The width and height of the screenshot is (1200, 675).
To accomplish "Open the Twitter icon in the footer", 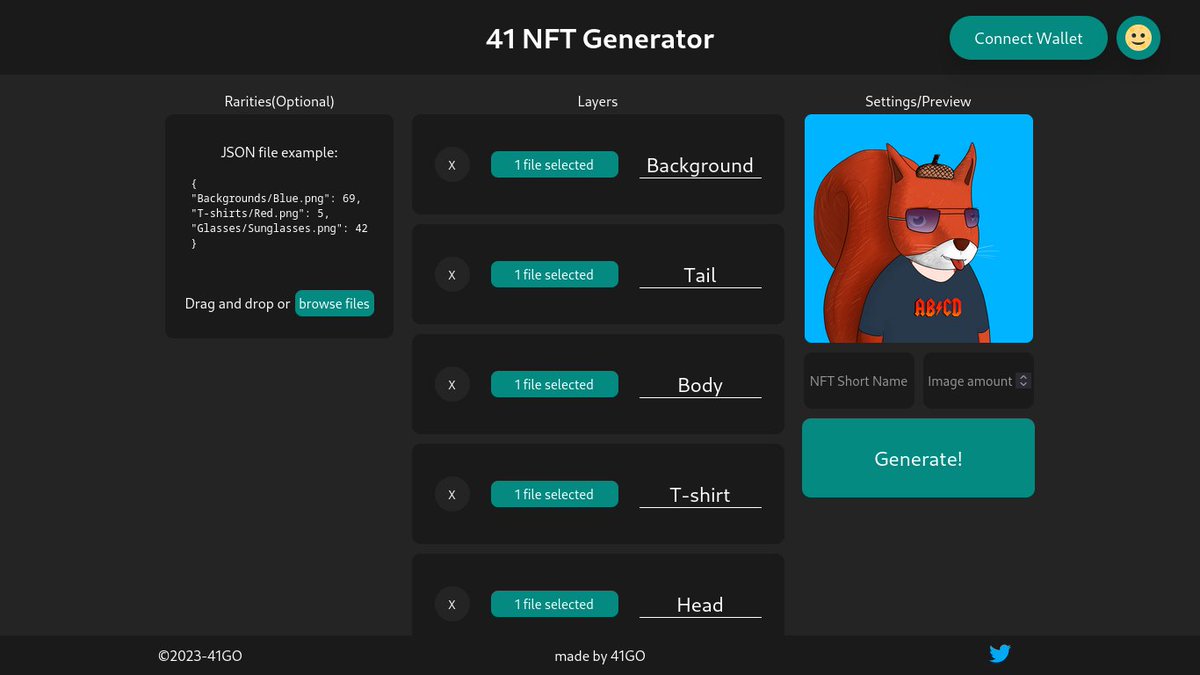I will [x=999, y=654].
